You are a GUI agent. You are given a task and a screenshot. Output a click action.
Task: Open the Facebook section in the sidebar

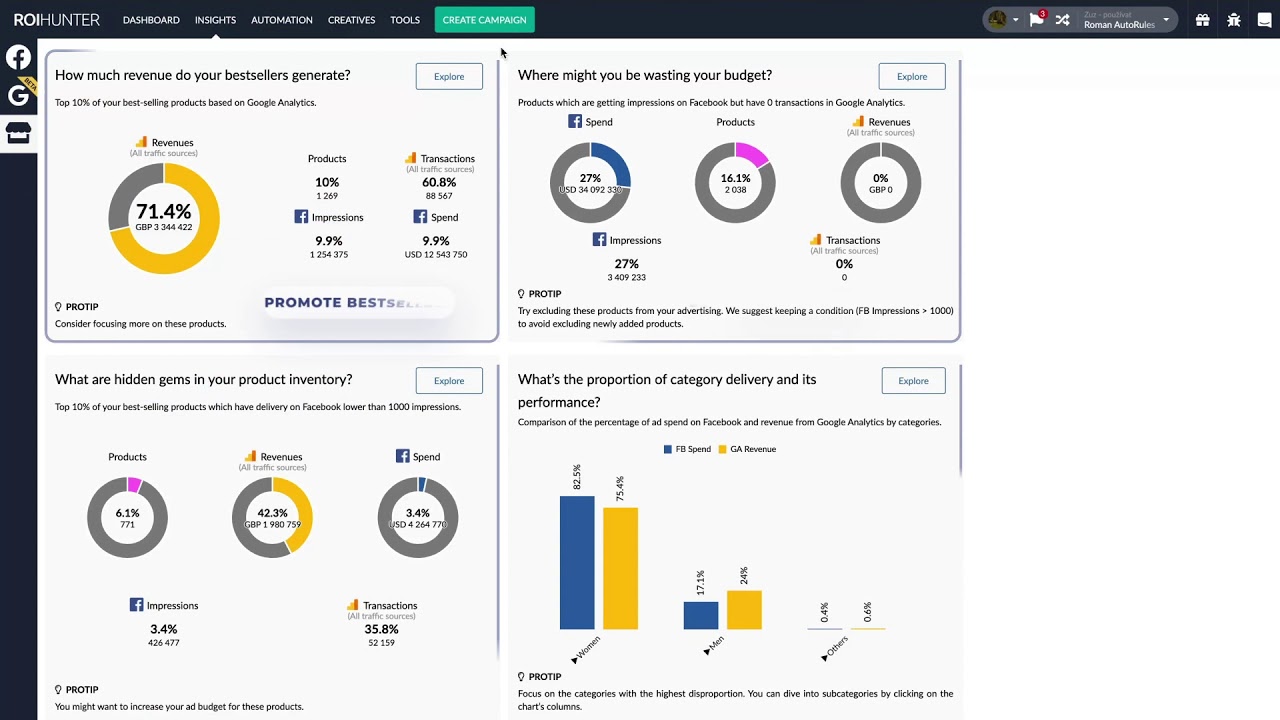(18, 58)
